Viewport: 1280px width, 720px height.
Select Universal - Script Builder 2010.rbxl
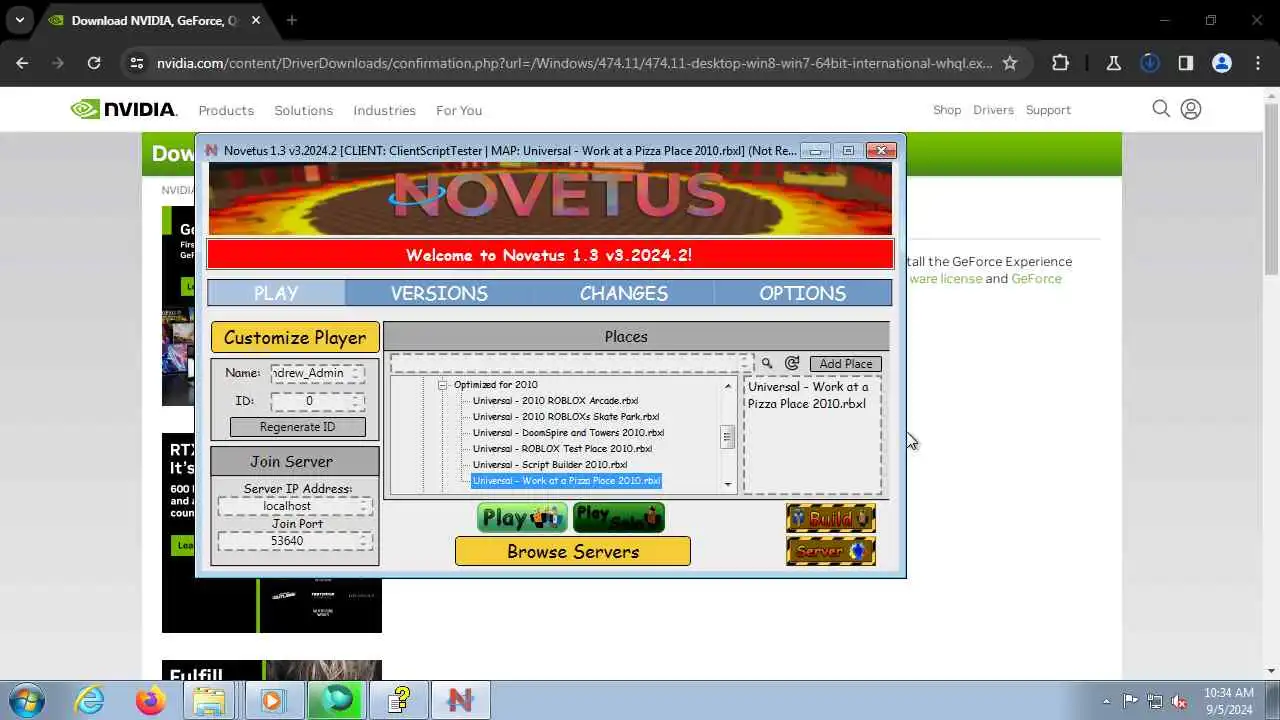(550, 465)
